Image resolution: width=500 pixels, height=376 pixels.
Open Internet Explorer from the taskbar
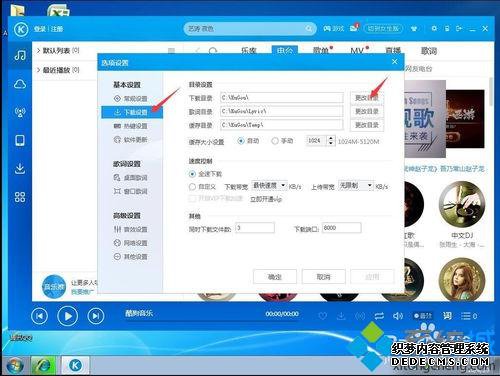[x=44, y=366]
